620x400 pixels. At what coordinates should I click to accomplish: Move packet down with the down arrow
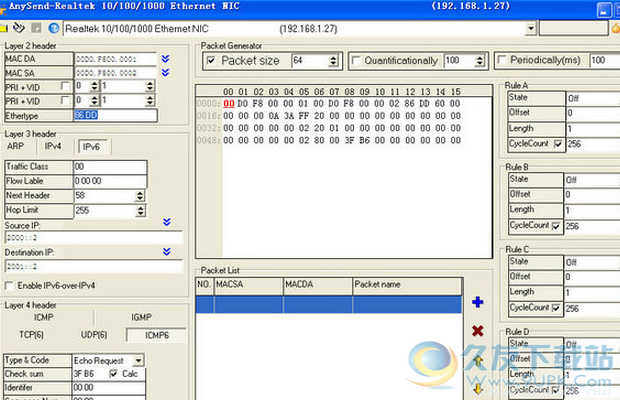[478, 389]
